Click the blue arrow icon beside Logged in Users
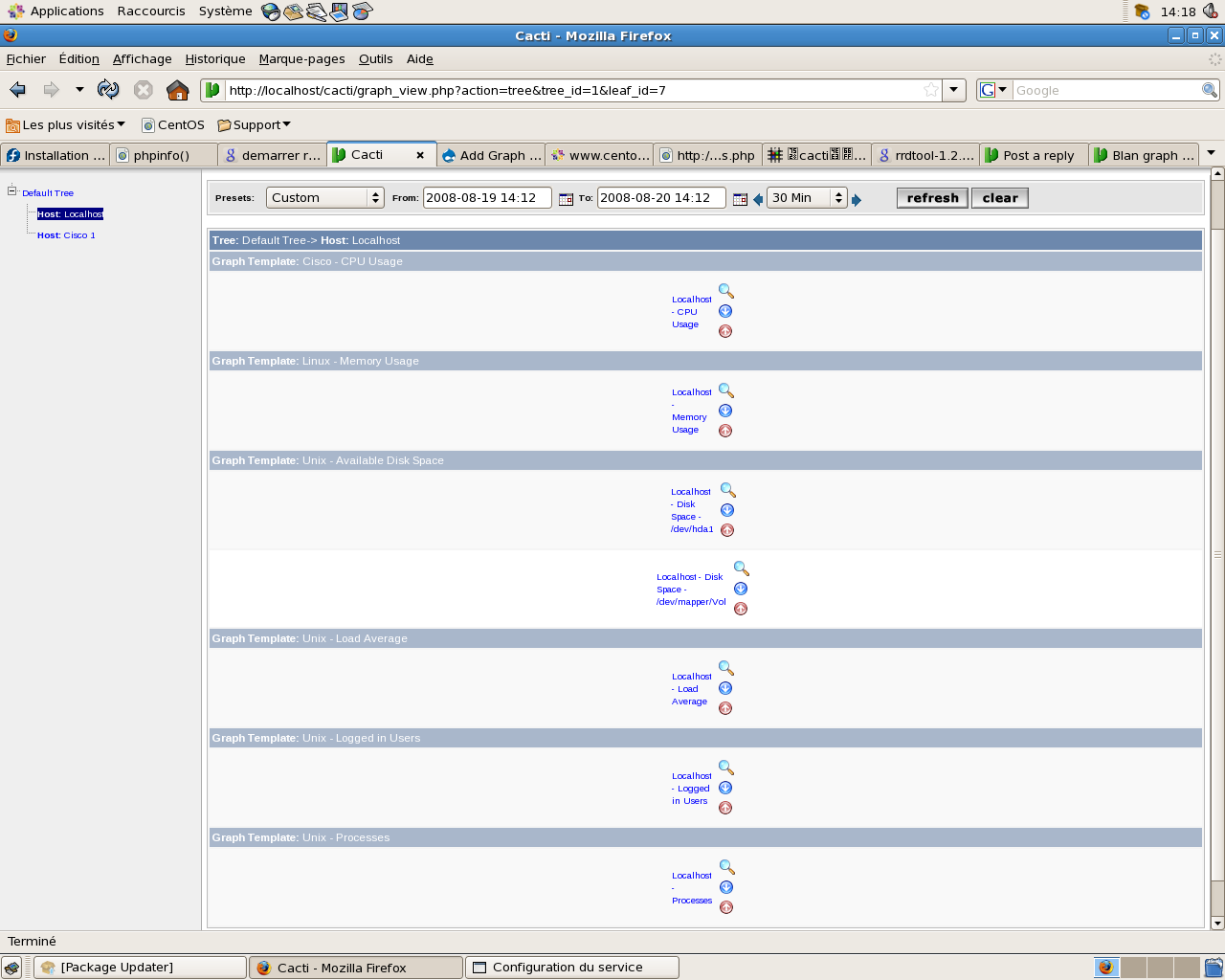This screenshot has height=980, width=1225. (725, 788)
